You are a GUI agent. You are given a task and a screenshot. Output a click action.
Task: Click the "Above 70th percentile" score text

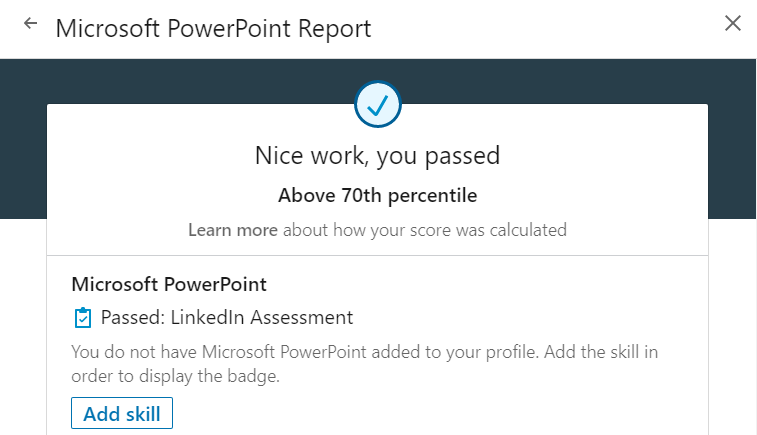click(377, 195)
